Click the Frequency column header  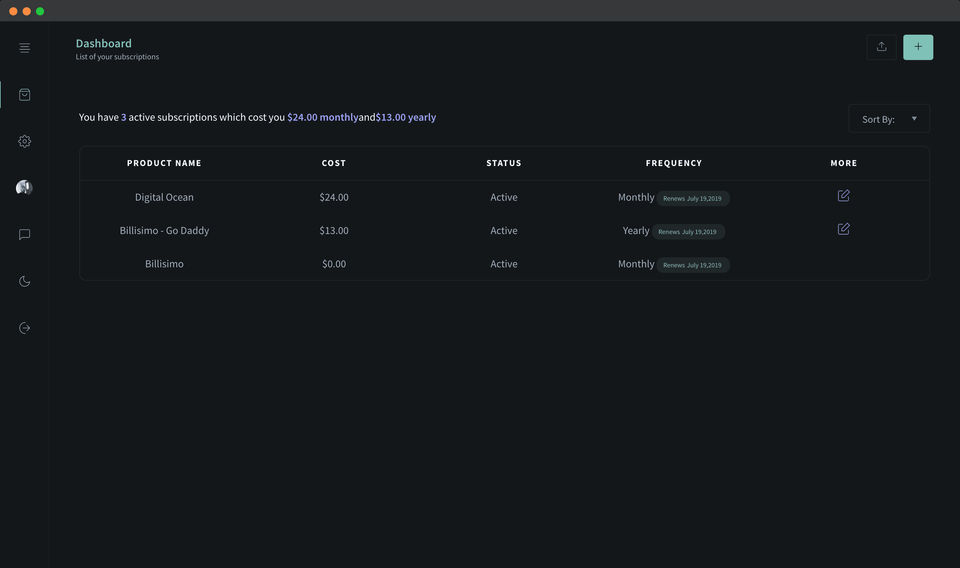coord(673,163)
